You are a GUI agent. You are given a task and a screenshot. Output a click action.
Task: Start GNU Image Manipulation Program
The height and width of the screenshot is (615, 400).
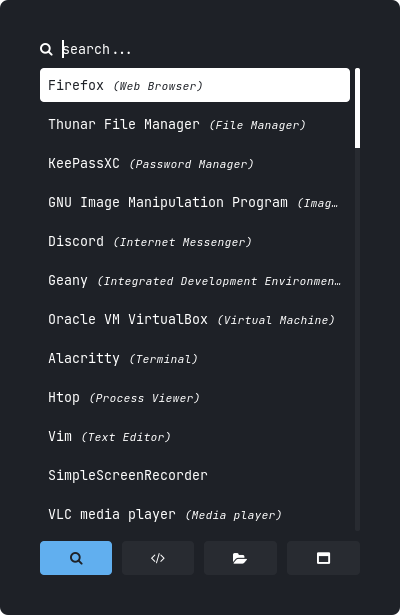[195, 202]
